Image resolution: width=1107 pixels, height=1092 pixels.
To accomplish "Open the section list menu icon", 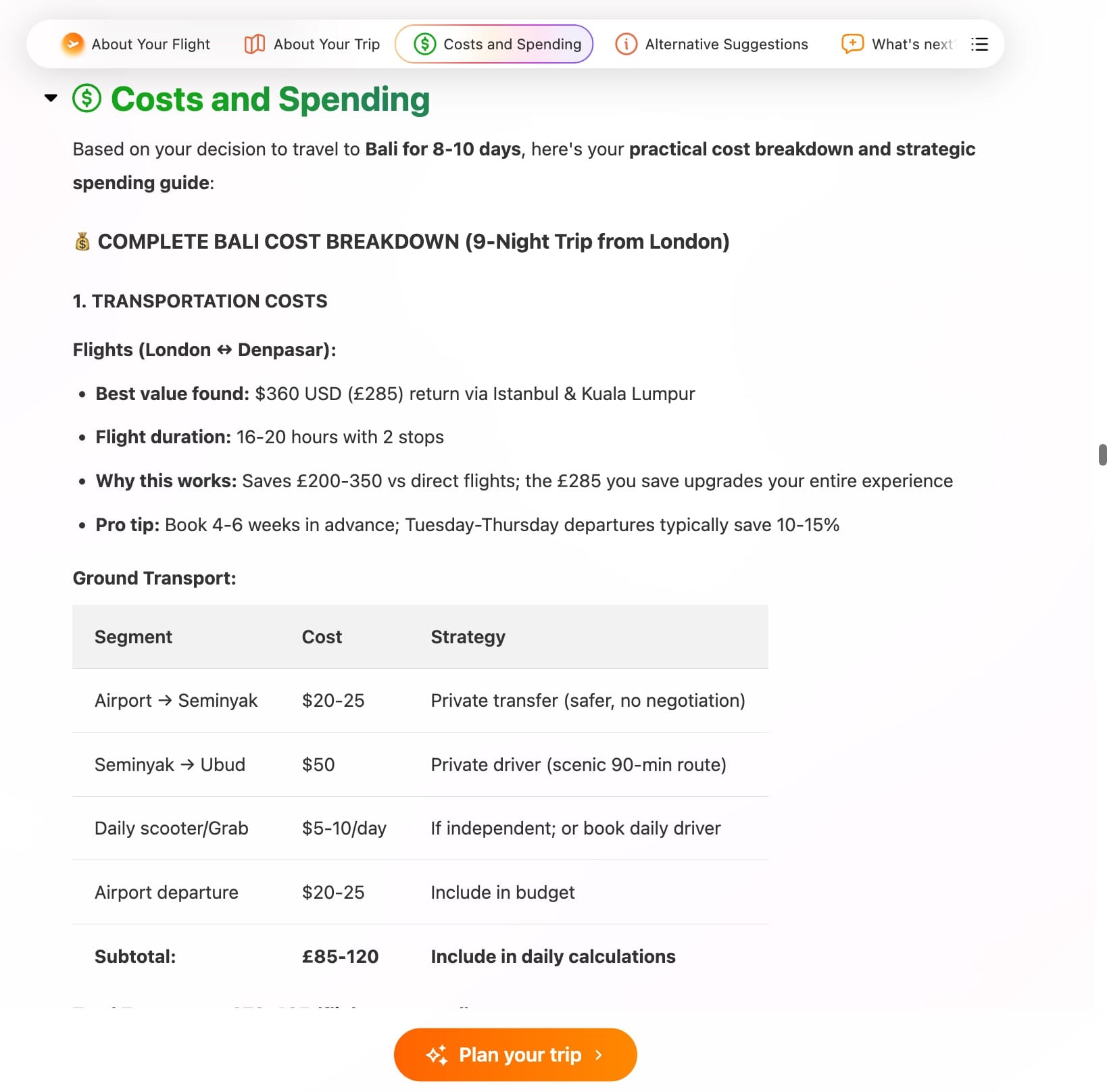I will pyautogui.click(x=979, y=44).
